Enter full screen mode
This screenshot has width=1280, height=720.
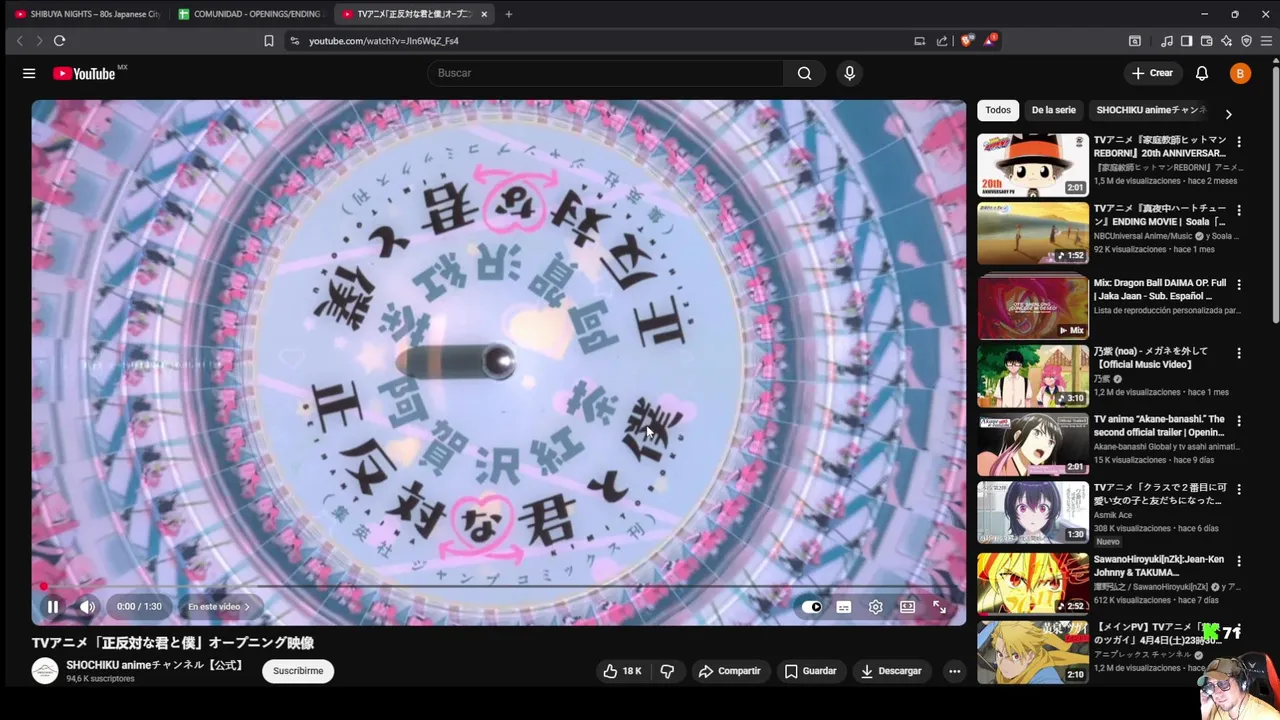939,607
